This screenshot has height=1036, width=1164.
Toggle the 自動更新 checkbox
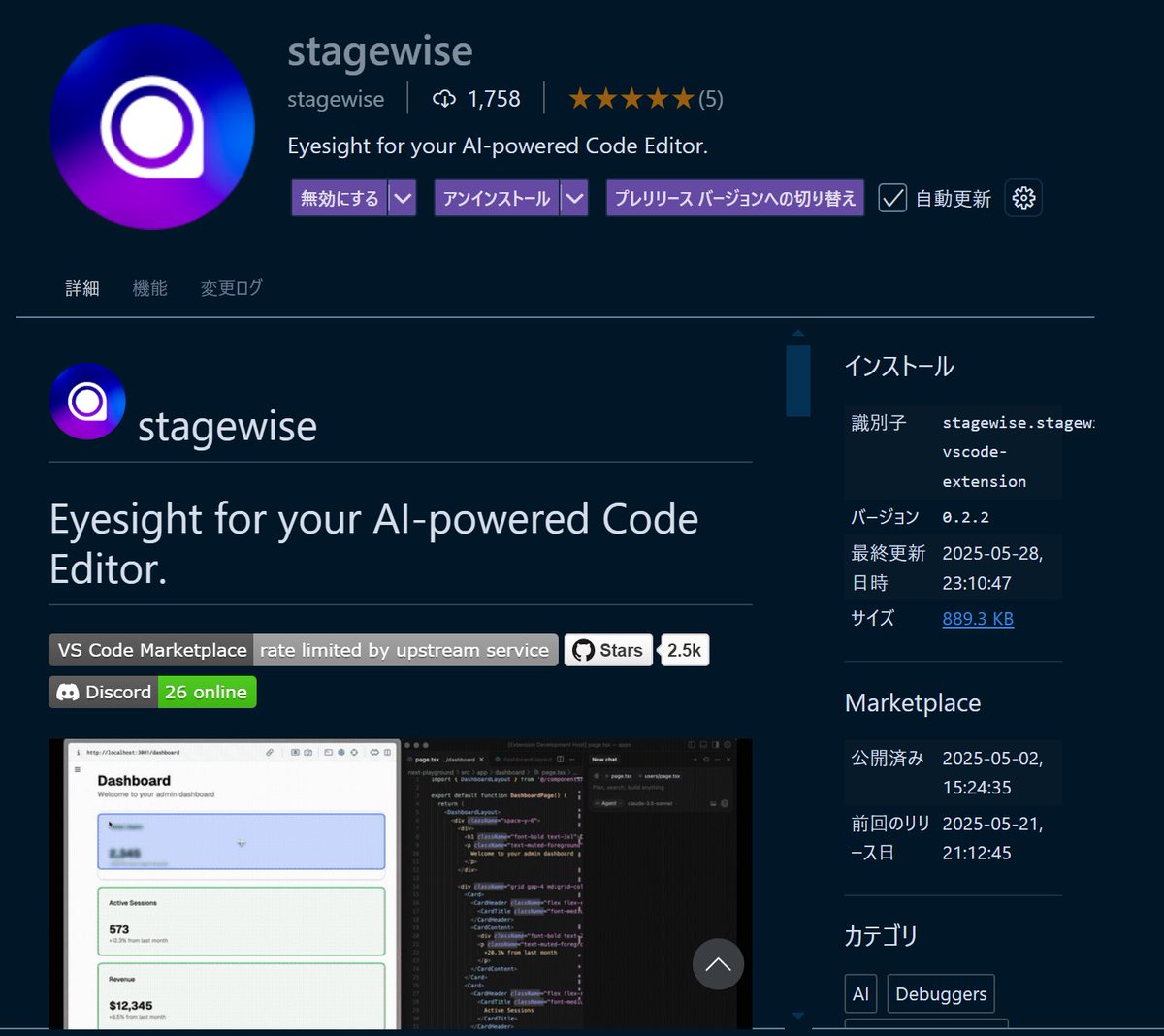tap(892, 198)
